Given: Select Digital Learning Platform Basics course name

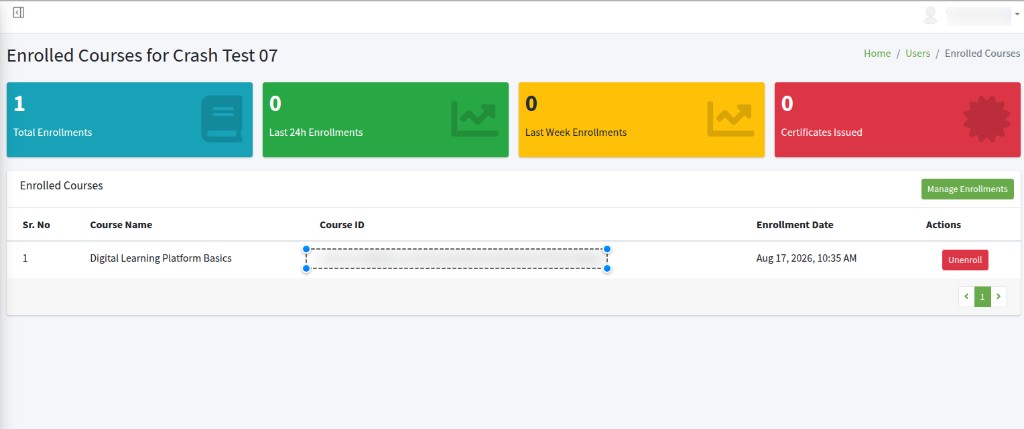Looking at the screenshot, I should point(161,258).
